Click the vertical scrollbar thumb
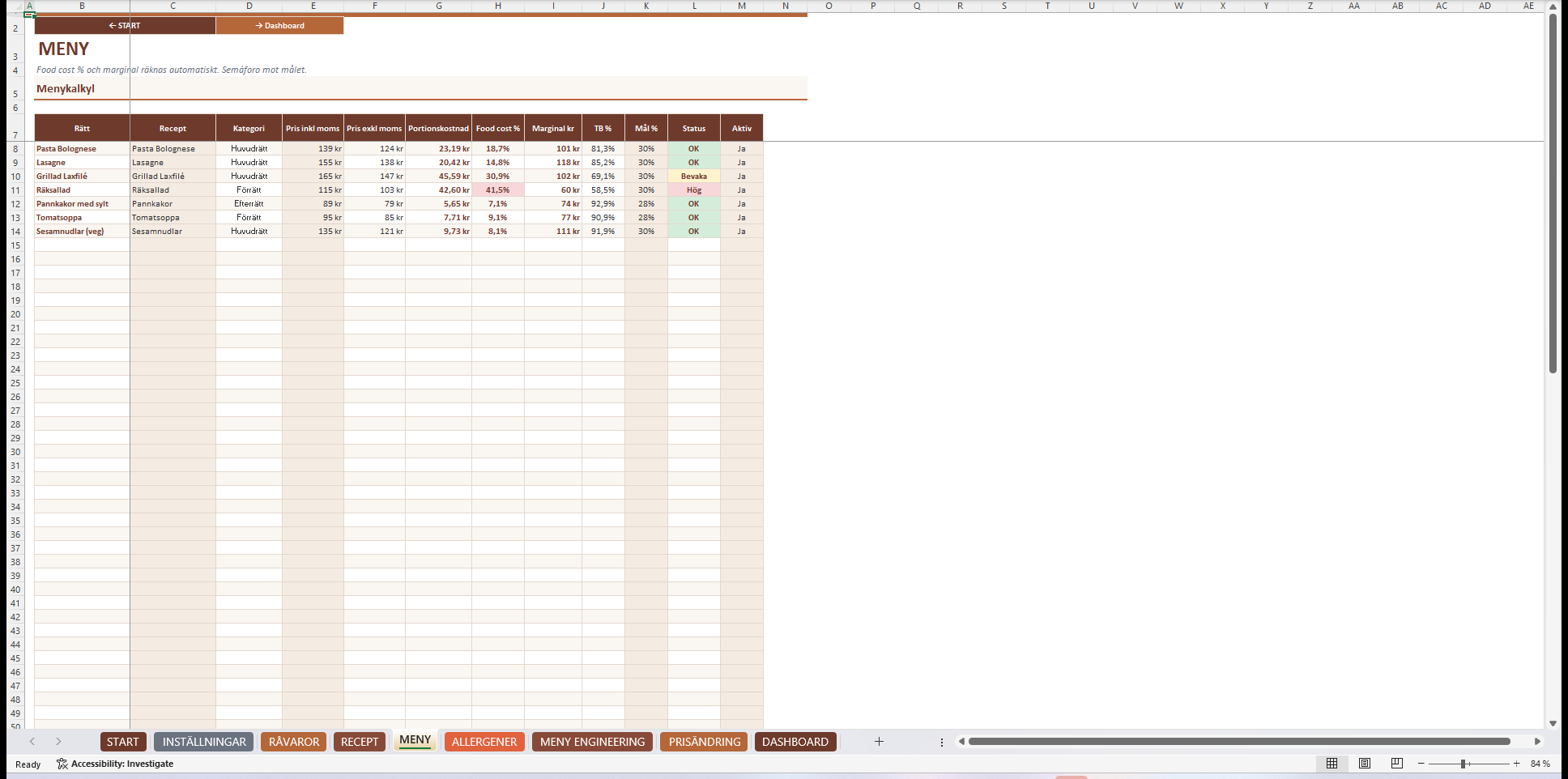This screenshot has height=779, width=1568. click(1553, 194)
